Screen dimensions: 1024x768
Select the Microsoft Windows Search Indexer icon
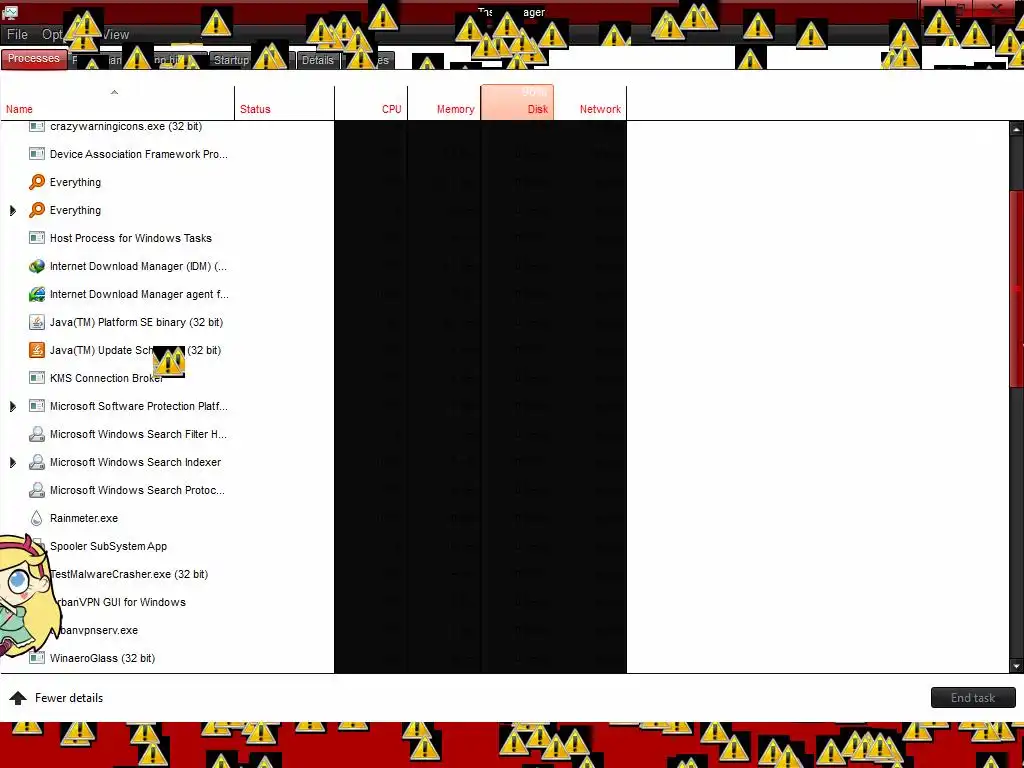(x=37, y=462)
